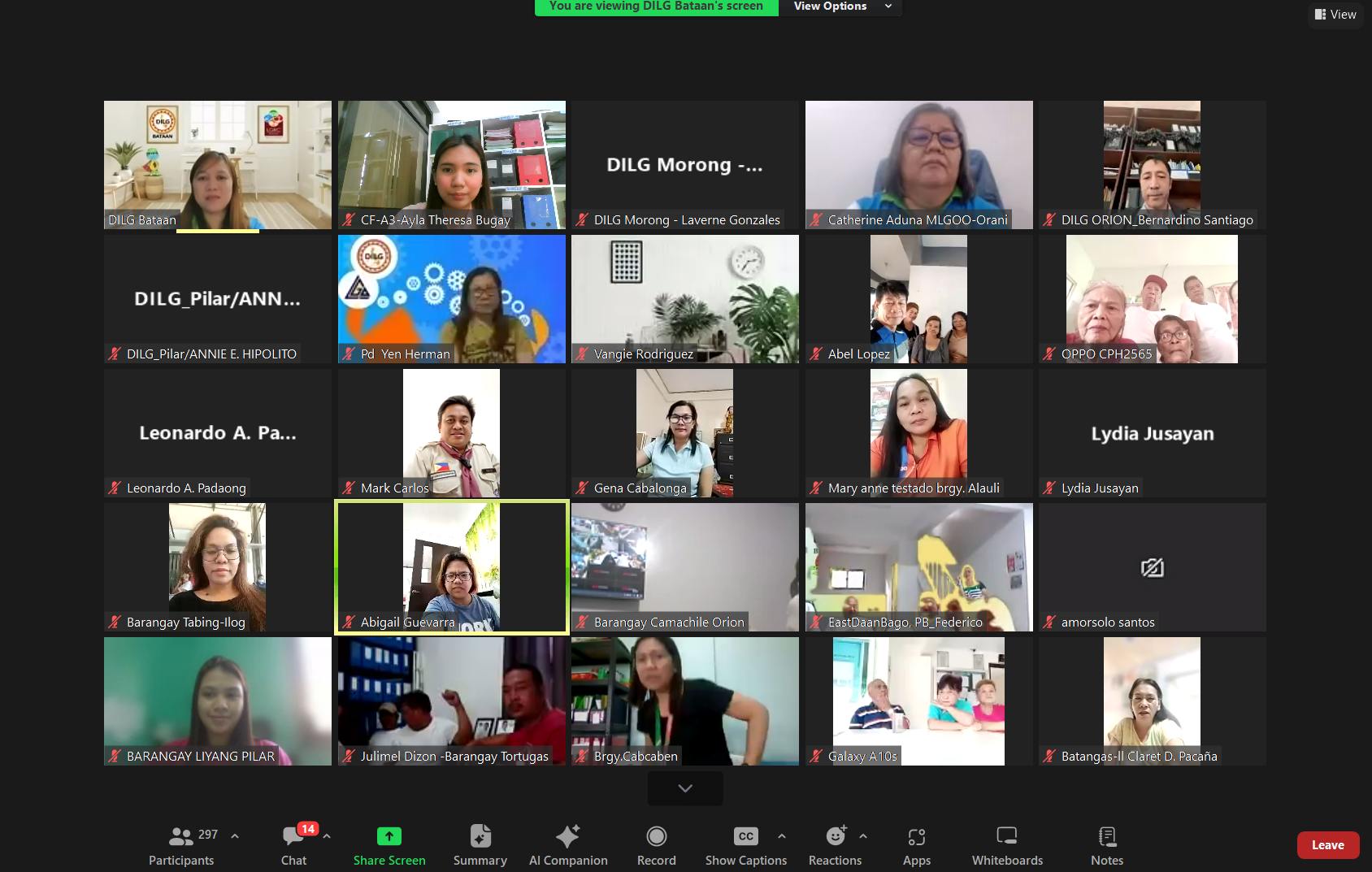The width and height of the screenshot is (1372, 872).
Task: Click muted mic icon beside Mark Carlos
Action: pos(349,488)
